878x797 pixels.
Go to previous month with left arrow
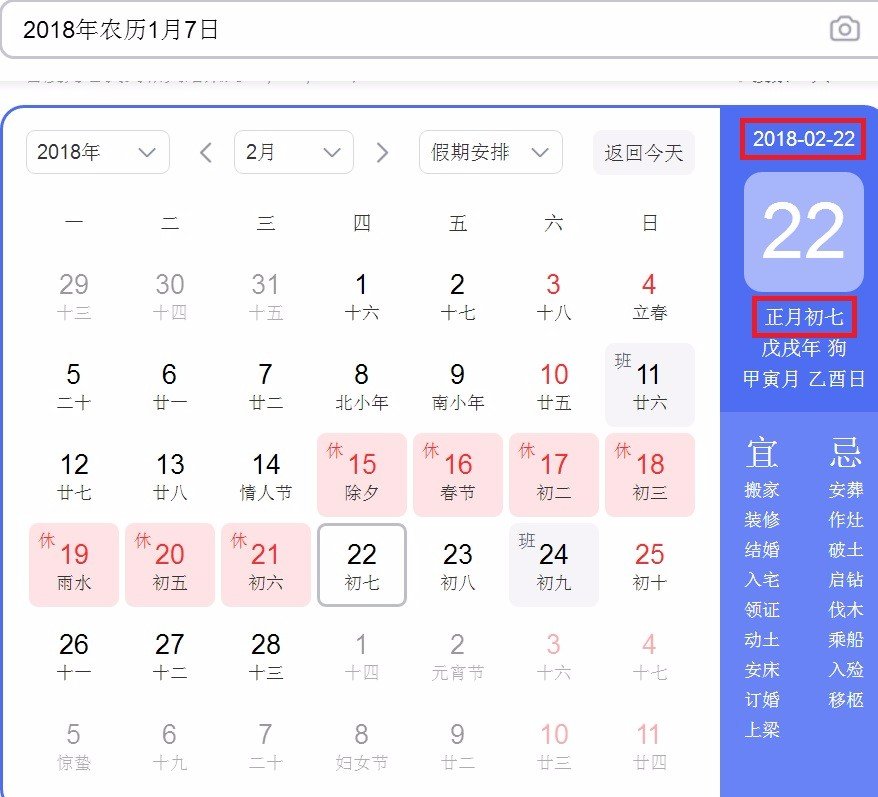206,152
